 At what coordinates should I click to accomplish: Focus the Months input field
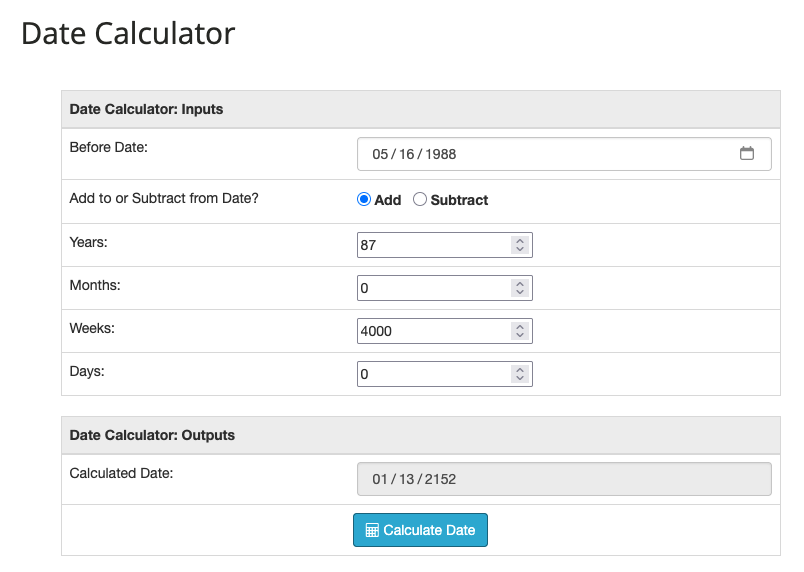point(445,288)
